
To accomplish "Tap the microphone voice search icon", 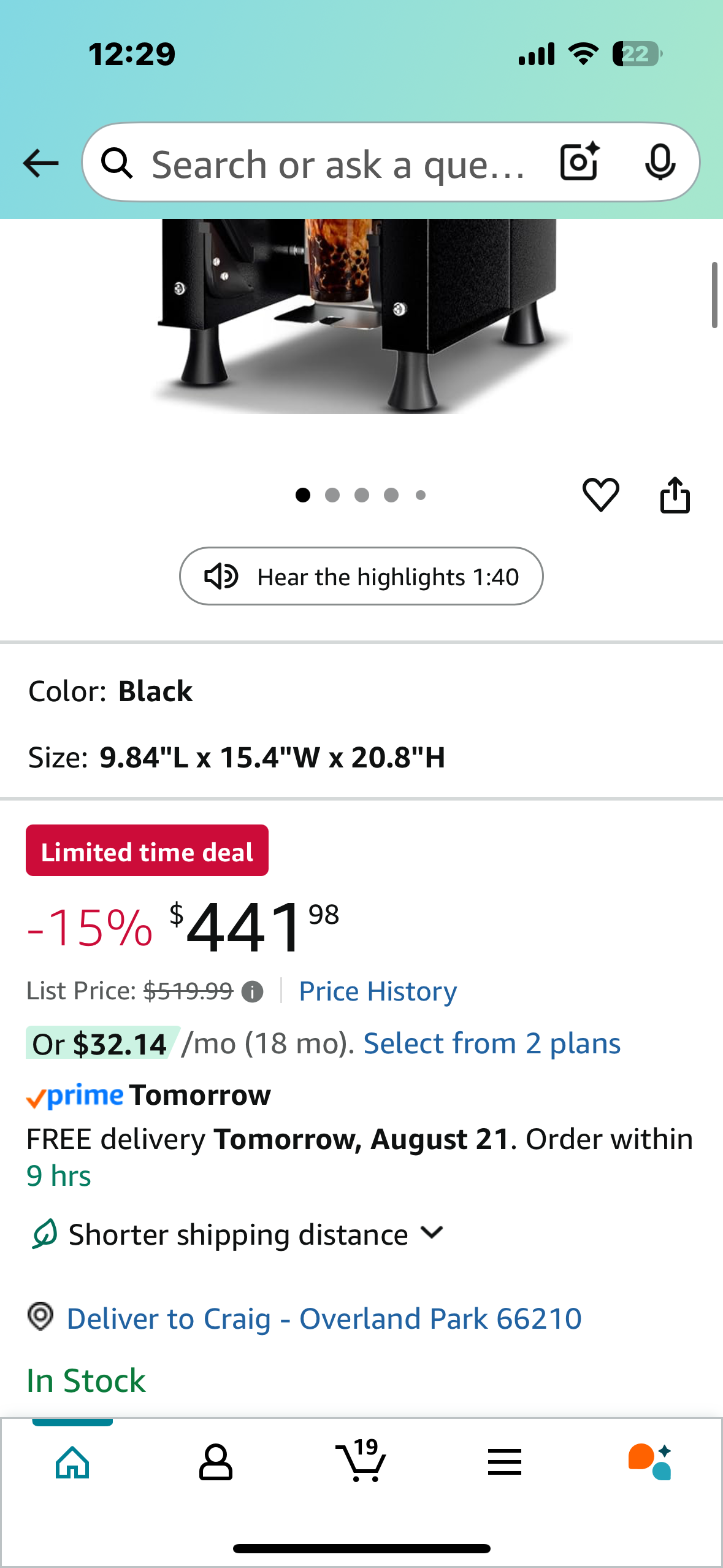I will pos(660,163).
